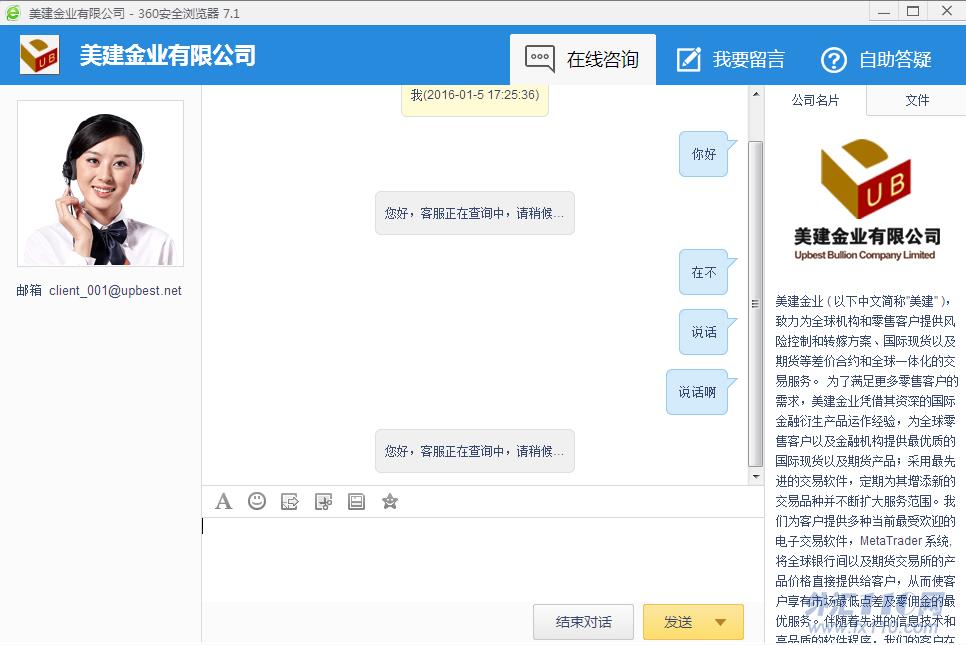Click Upbest Bullion Company Limited text
Screen dimensions: 966x645
click(865, 255)
